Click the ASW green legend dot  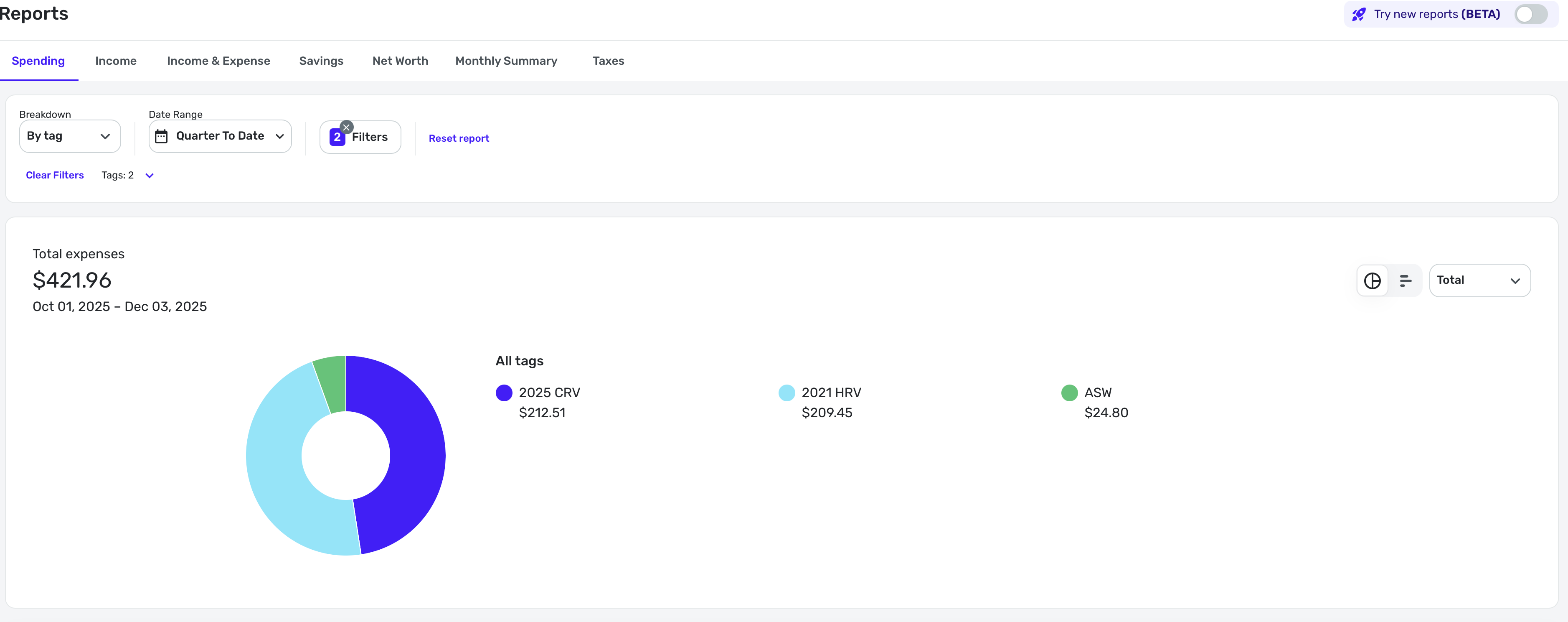pyautogui.click(x=1069, y=393)
